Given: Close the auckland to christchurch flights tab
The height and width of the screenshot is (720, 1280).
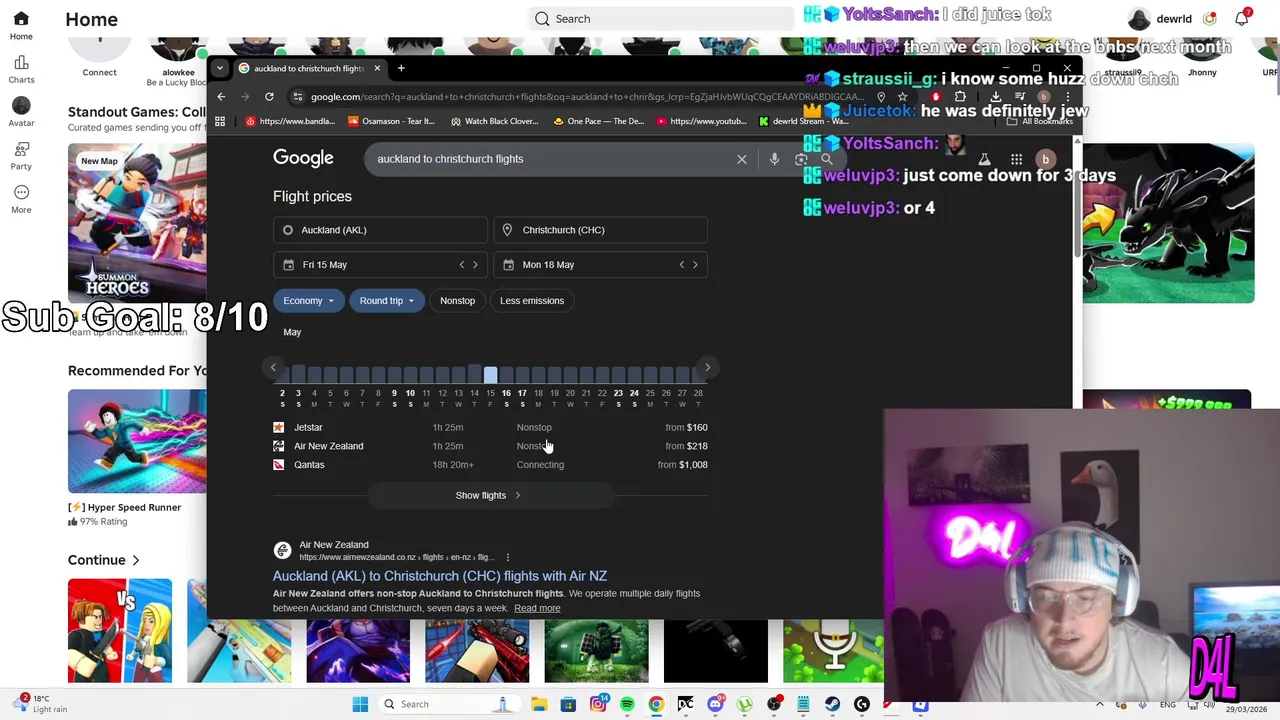Looking at the screenshot, I should click(x=377, y=68).
